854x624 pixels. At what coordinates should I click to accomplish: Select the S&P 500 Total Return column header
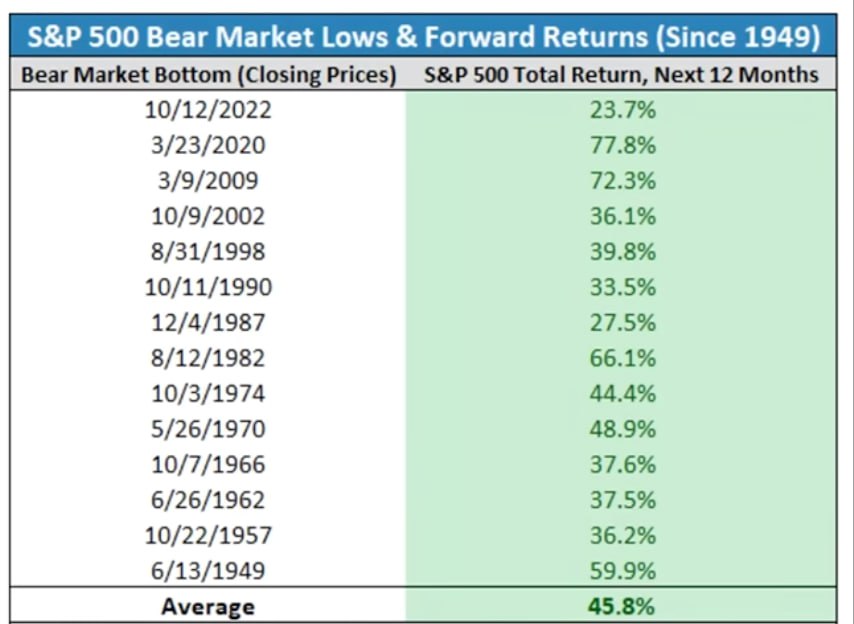tap(621, 74)
